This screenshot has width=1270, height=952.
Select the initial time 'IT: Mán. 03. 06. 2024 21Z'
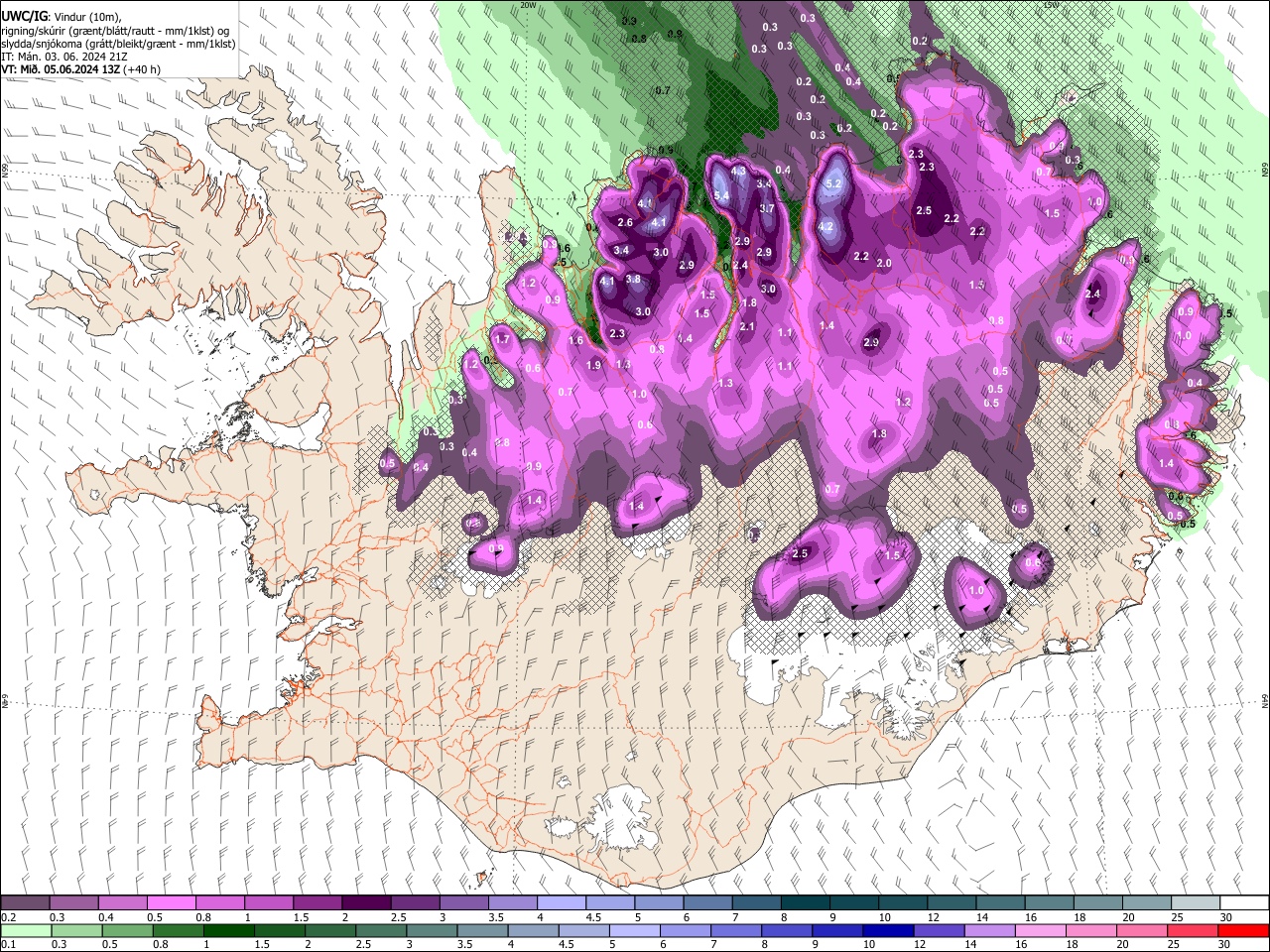[63, 57]
